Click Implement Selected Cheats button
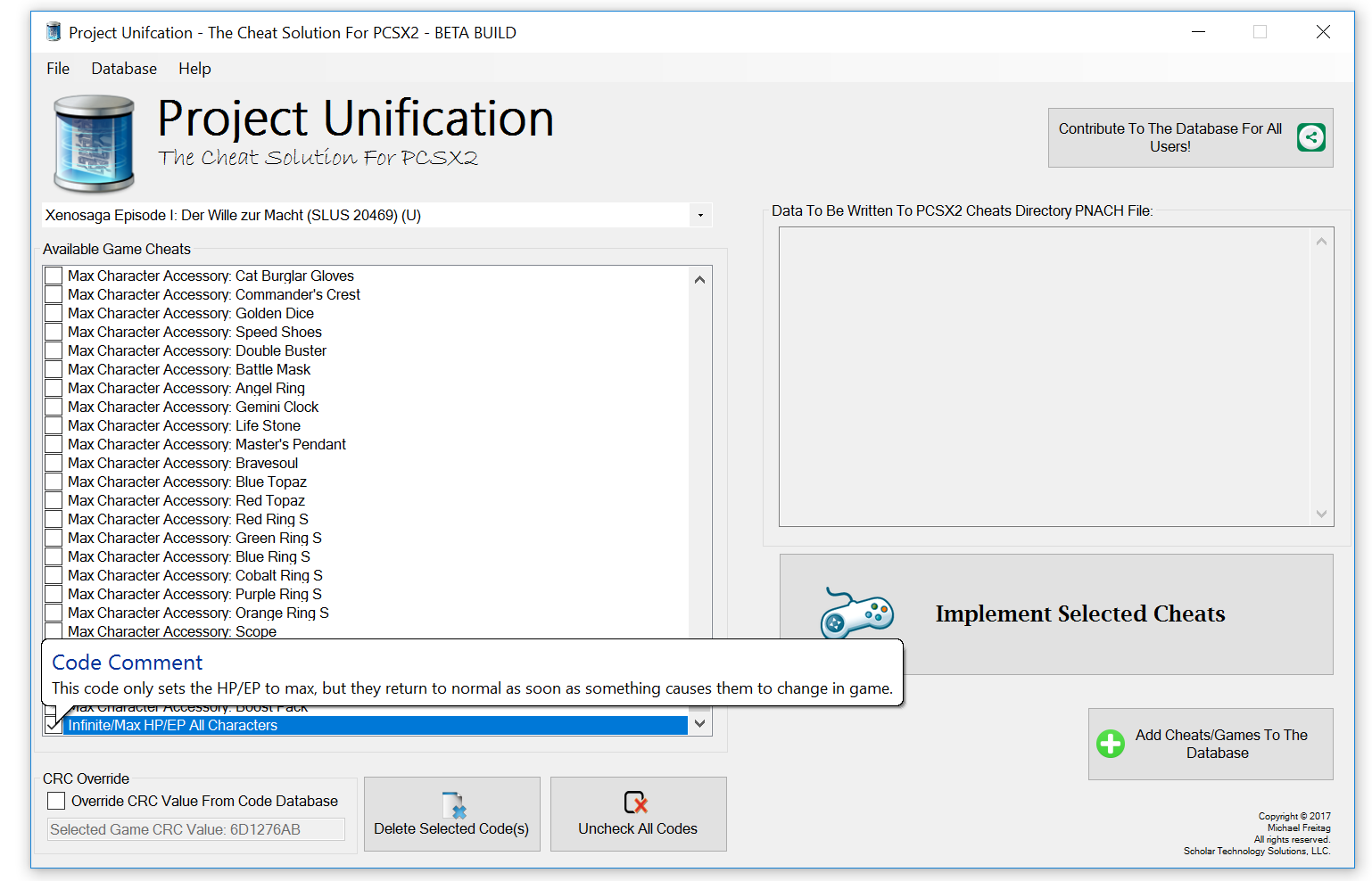Screen dimensions: 1372x881 point(1056,614)
